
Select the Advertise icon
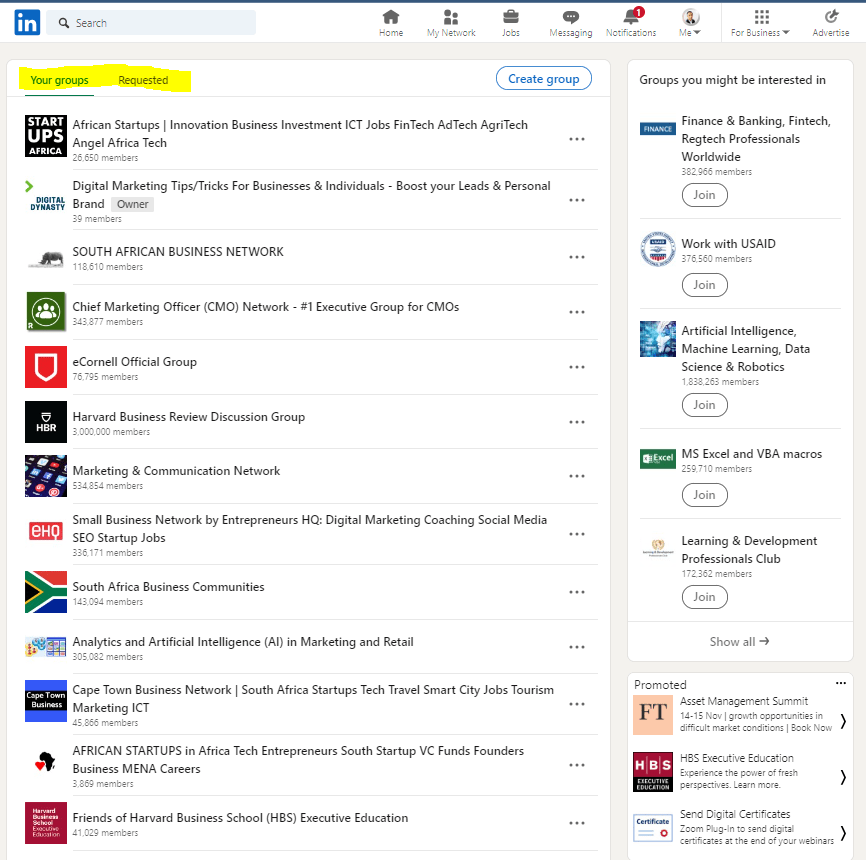click(x=830, y=18)
